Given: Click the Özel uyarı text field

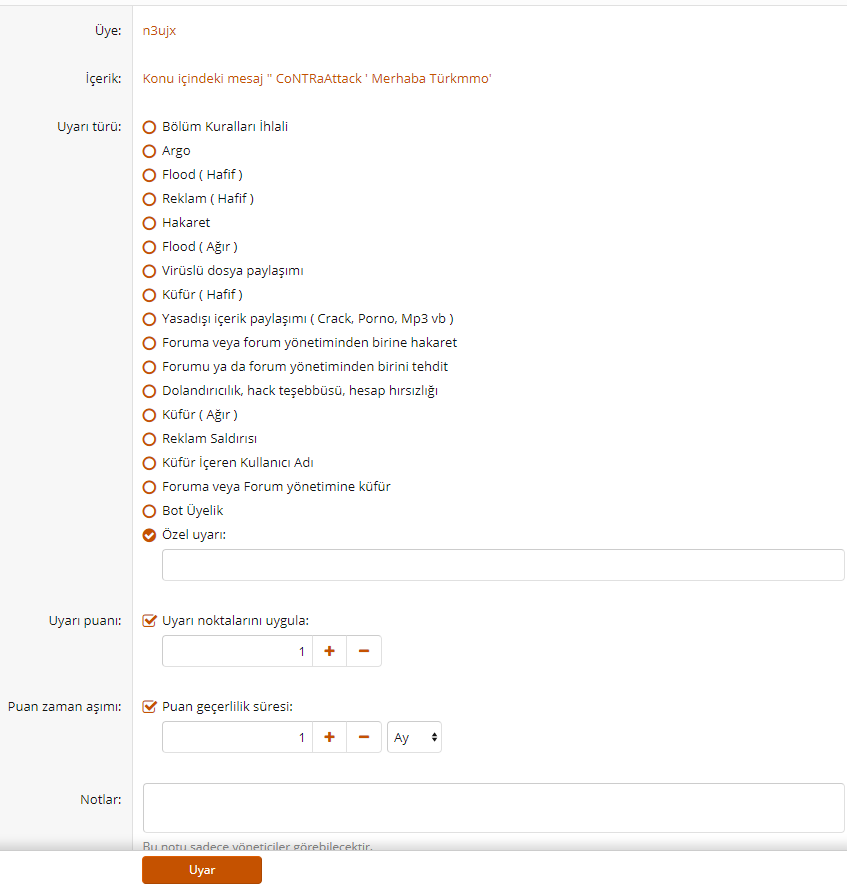Looking at the screenshot, I should (503, 565).
